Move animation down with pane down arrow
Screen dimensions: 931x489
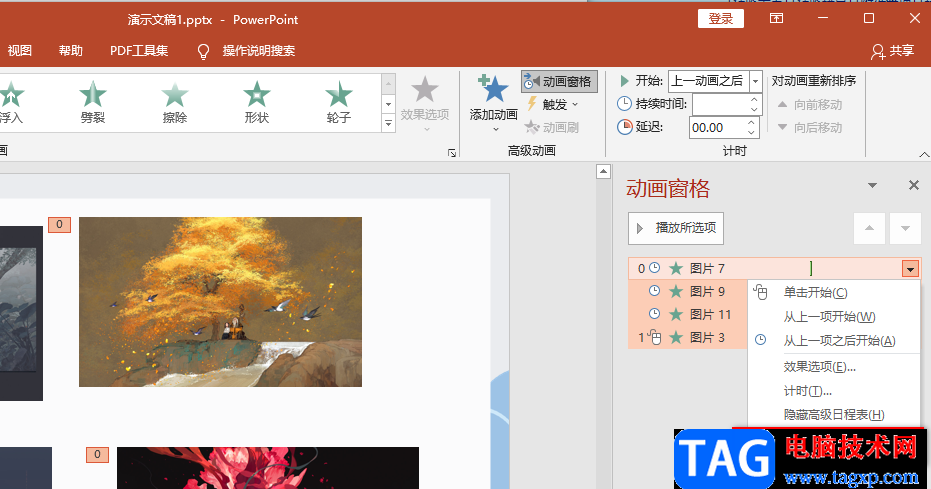[905, 228]
